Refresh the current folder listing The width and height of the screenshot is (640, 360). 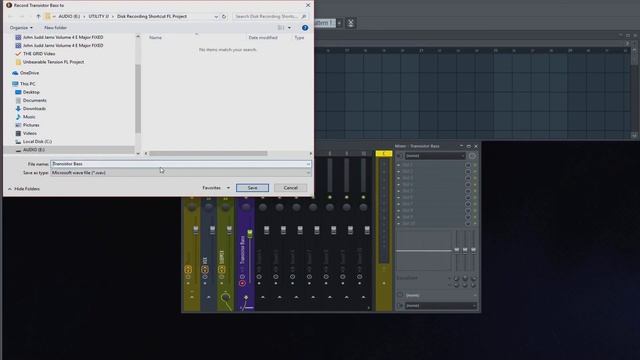224,16
